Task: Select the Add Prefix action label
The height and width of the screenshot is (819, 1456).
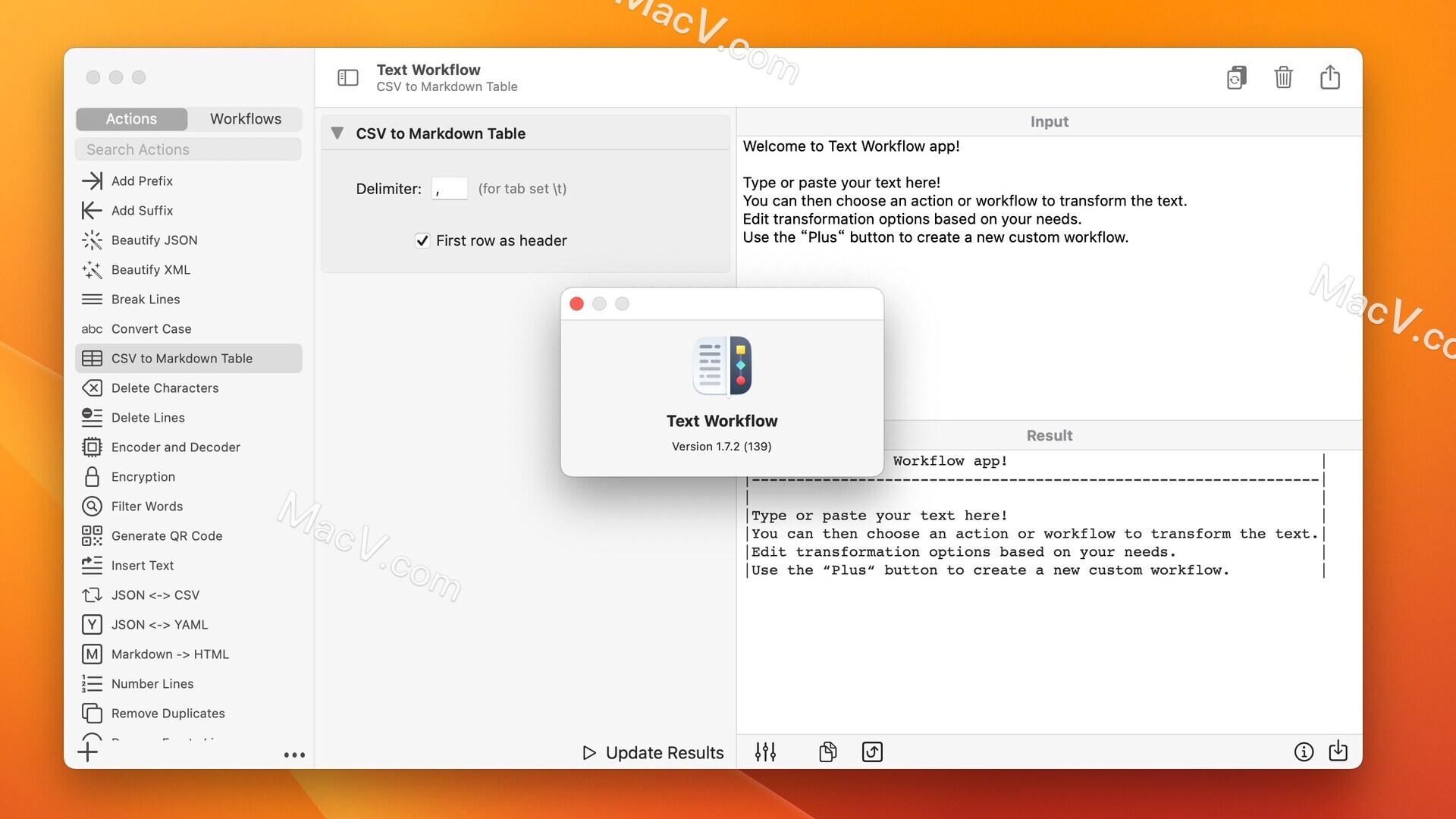Action: click(142, 180)
